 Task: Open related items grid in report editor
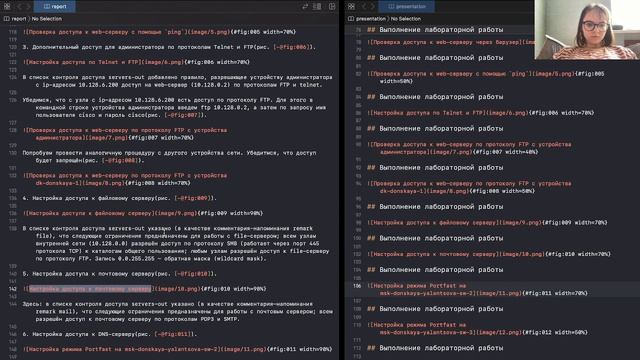click(7, 6)
